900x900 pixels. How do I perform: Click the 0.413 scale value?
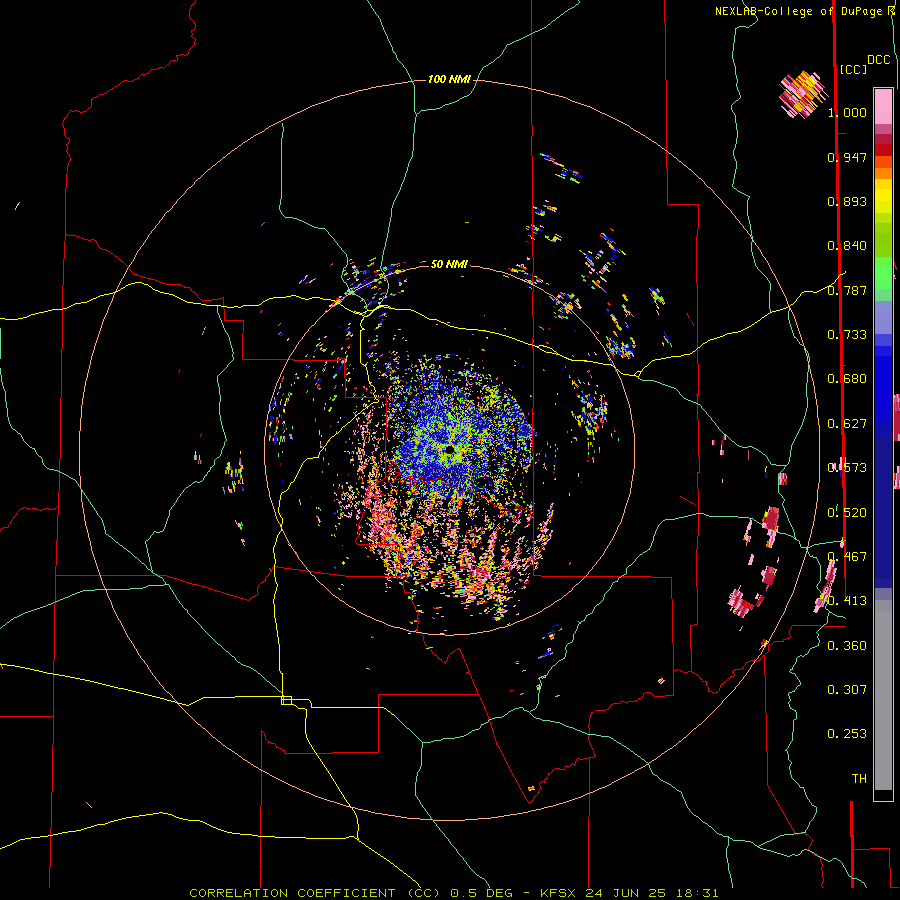pyautogui.click(x=847, y=601)
